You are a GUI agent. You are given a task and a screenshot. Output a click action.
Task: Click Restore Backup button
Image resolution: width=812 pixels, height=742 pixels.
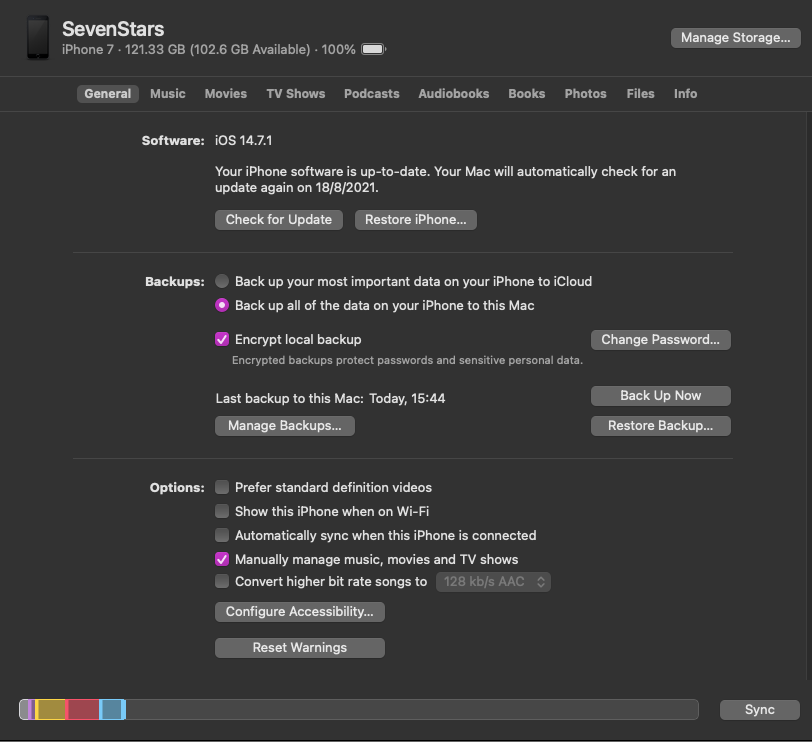tap(660, 426)
